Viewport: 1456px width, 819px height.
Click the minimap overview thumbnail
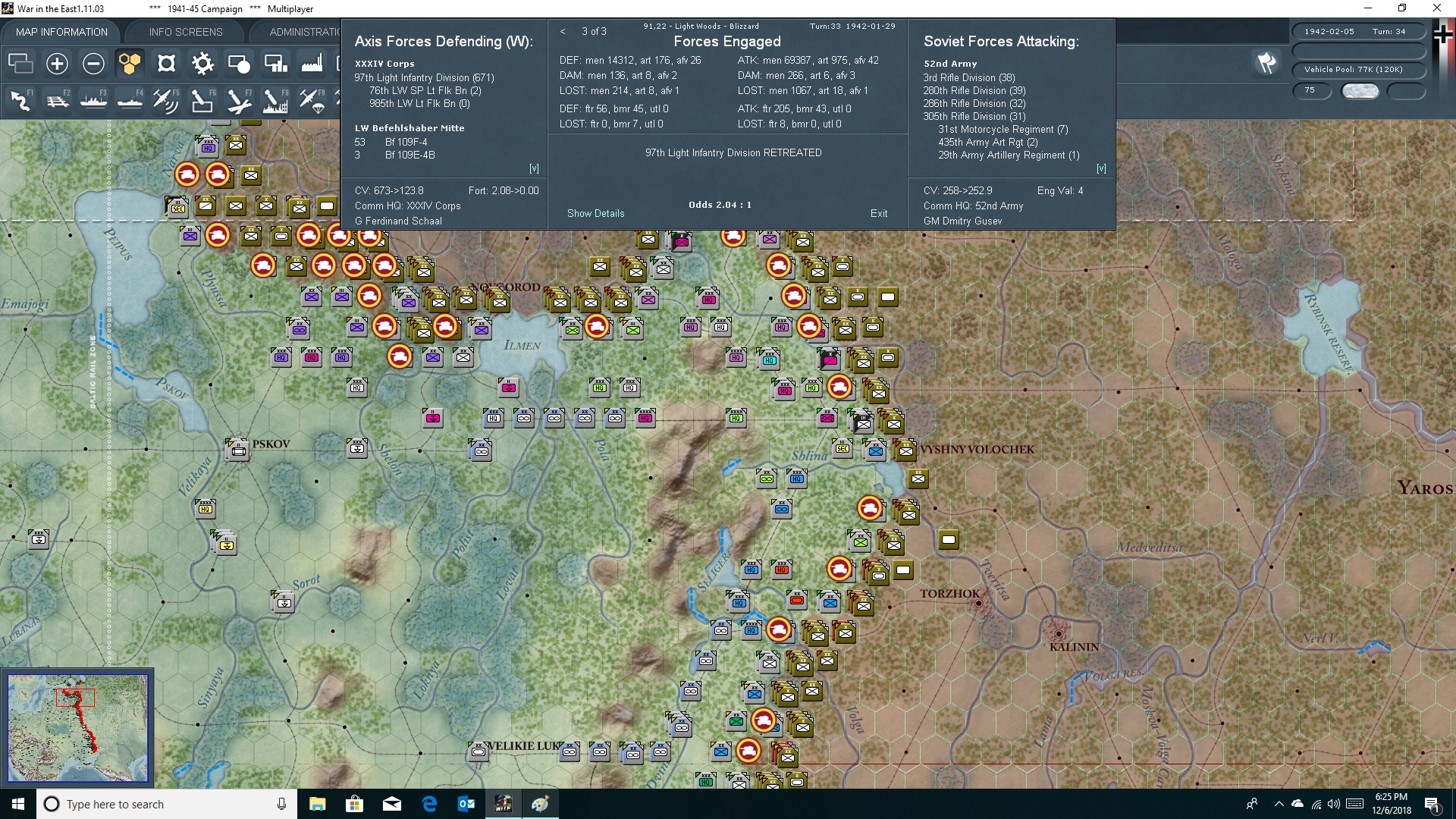click(x=78, y=728)
